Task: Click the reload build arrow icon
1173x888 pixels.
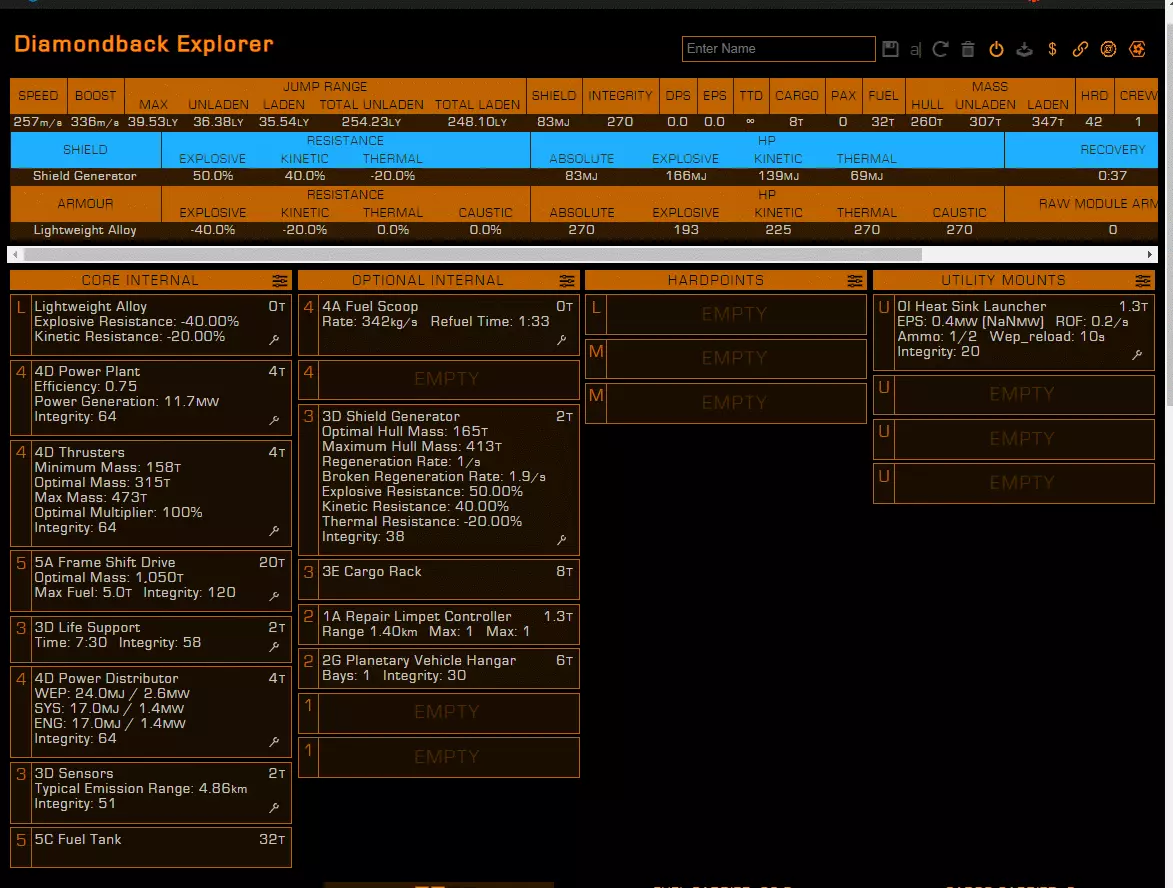Action: (x=940, y=49)
